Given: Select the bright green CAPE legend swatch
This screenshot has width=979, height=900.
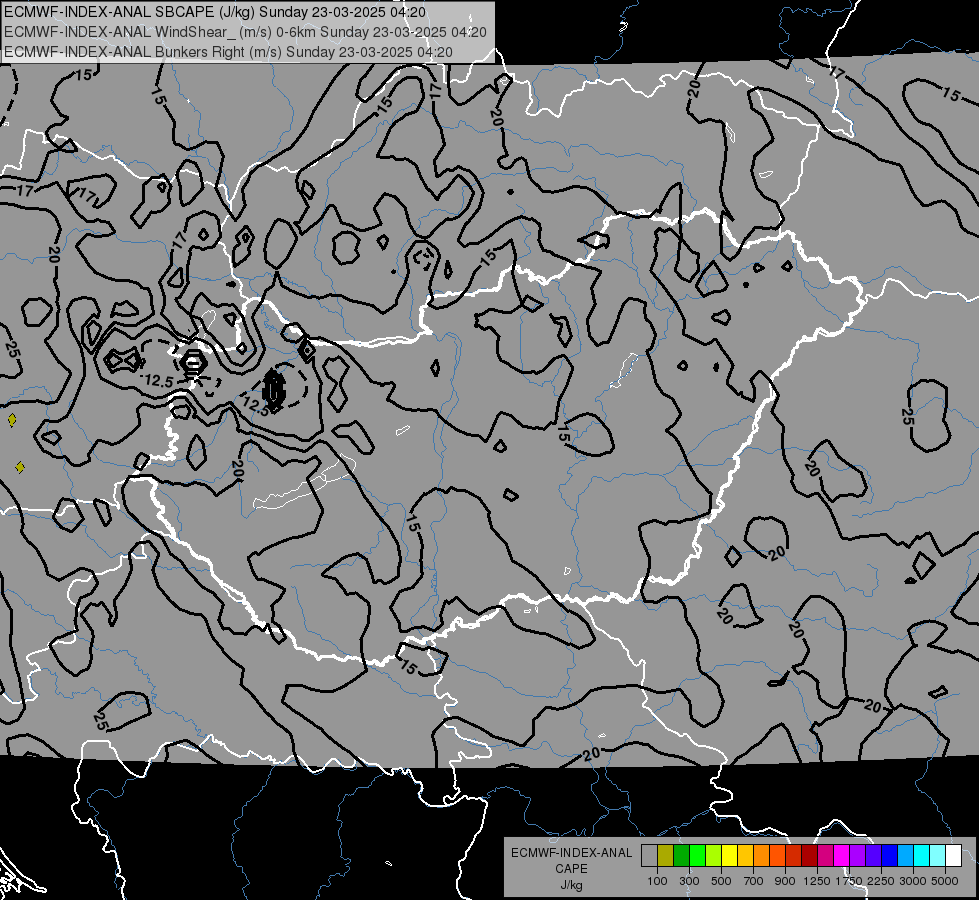Looking at the screenshot, I should [x=697, y=855].
